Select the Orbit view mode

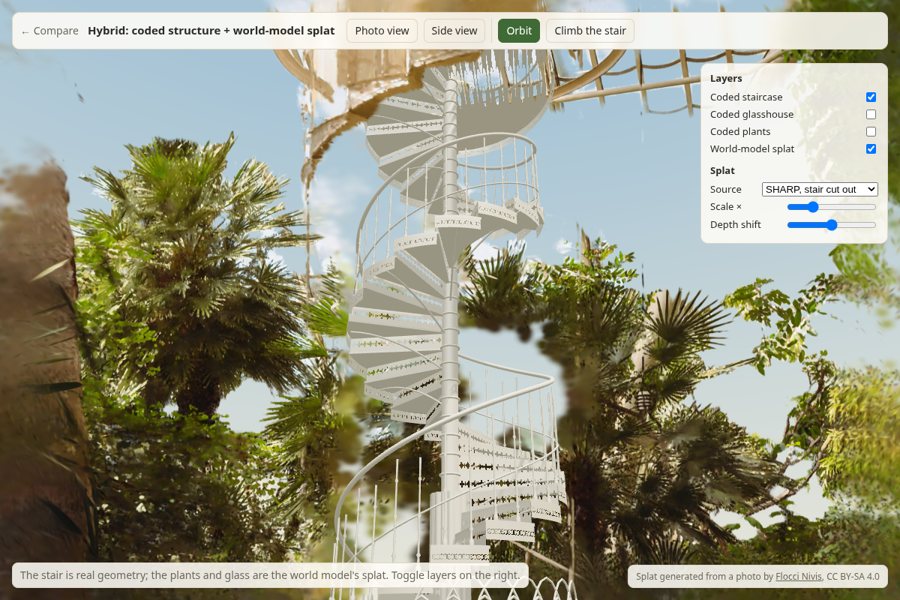click(x=519, y=31)
